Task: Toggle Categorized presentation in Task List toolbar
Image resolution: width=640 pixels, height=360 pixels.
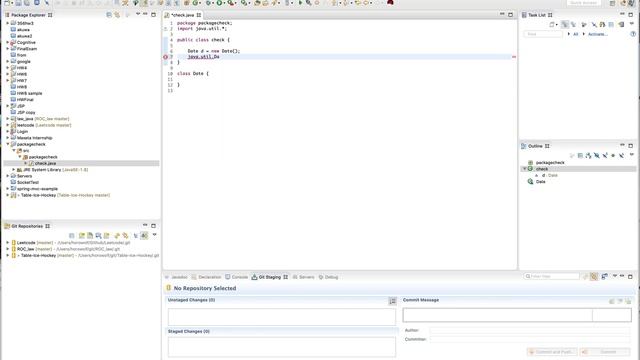Action: click(565, 25)
